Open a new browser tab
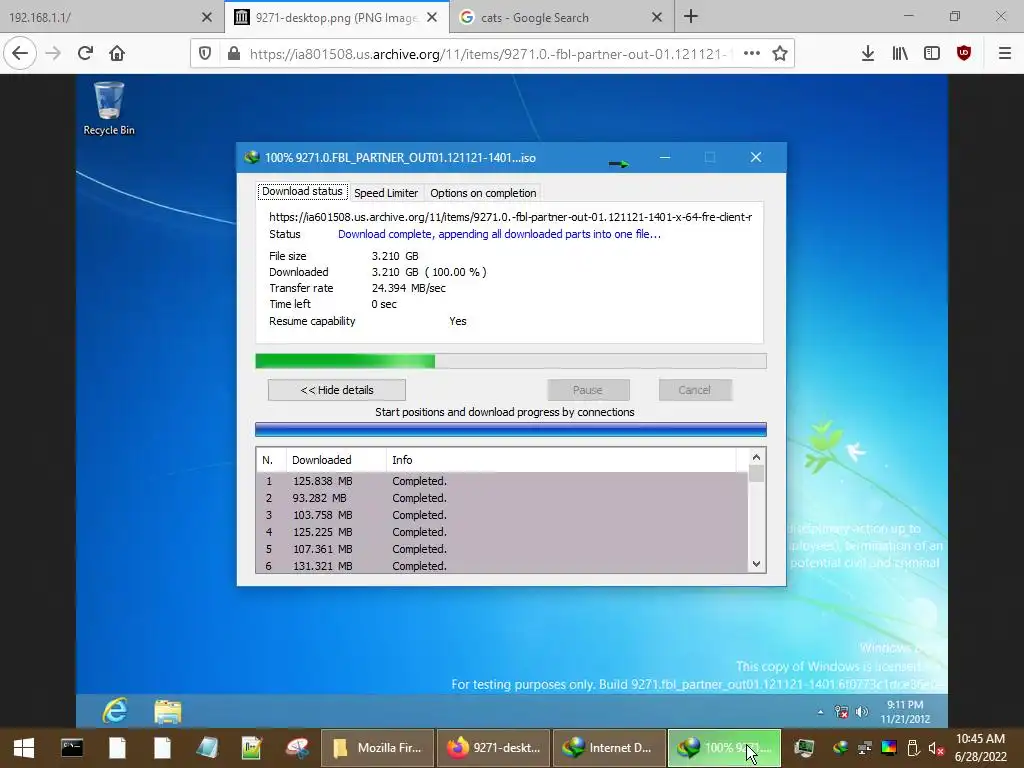Viewport: 1024px width, 768px height. tap(691, 17)
